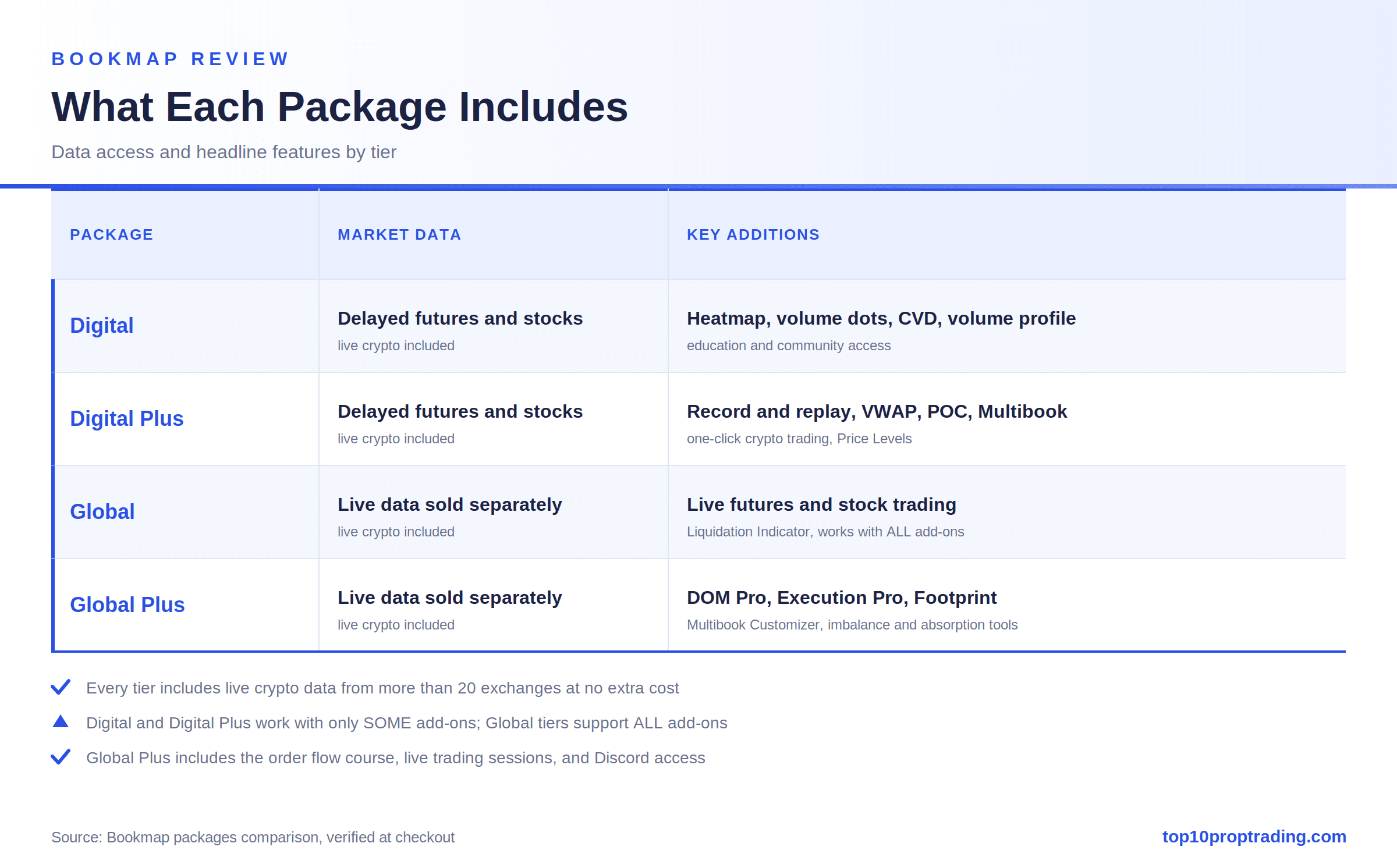
Task: Select the MARKET DATA column header
Action: 399,234
